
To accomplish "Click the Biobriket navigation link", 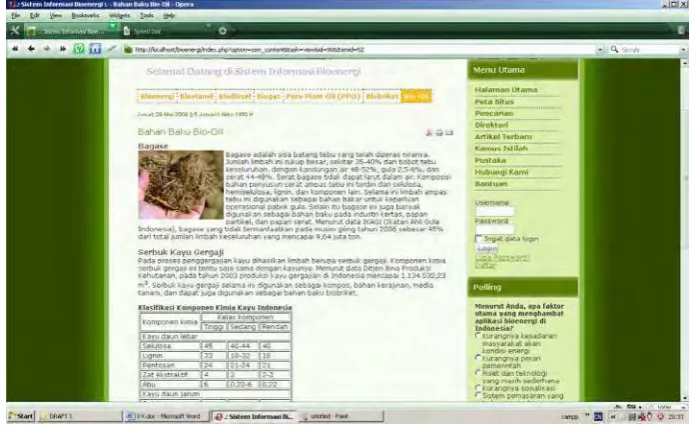I will click(x=382, y=96).
